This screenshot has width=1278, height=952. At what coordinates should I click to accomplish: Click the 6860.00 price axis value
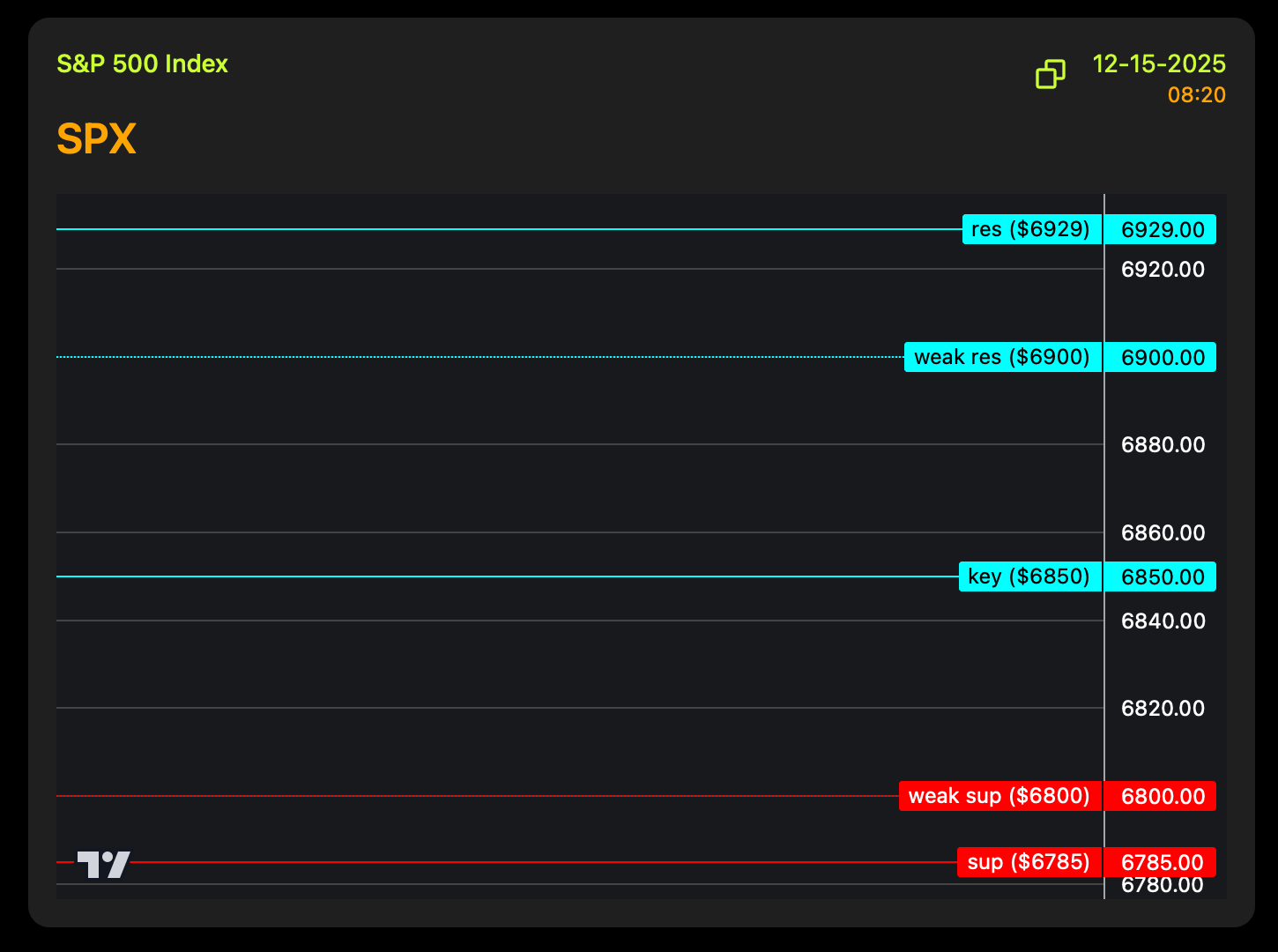tap(1162, 533)
